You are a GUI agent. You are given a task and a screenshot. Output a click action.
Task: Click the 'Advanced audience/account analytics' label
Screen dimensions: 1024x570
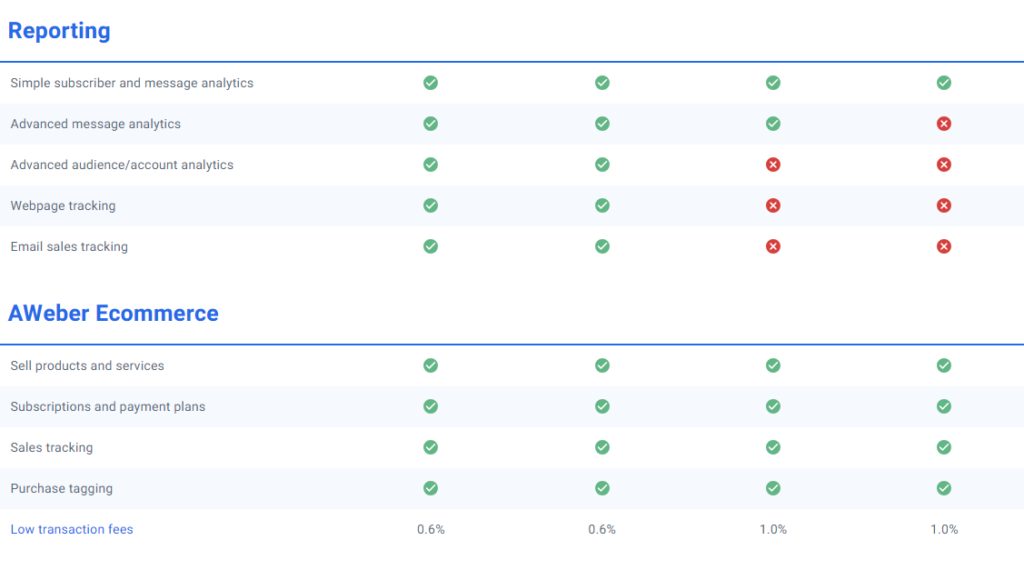[121, 165]
